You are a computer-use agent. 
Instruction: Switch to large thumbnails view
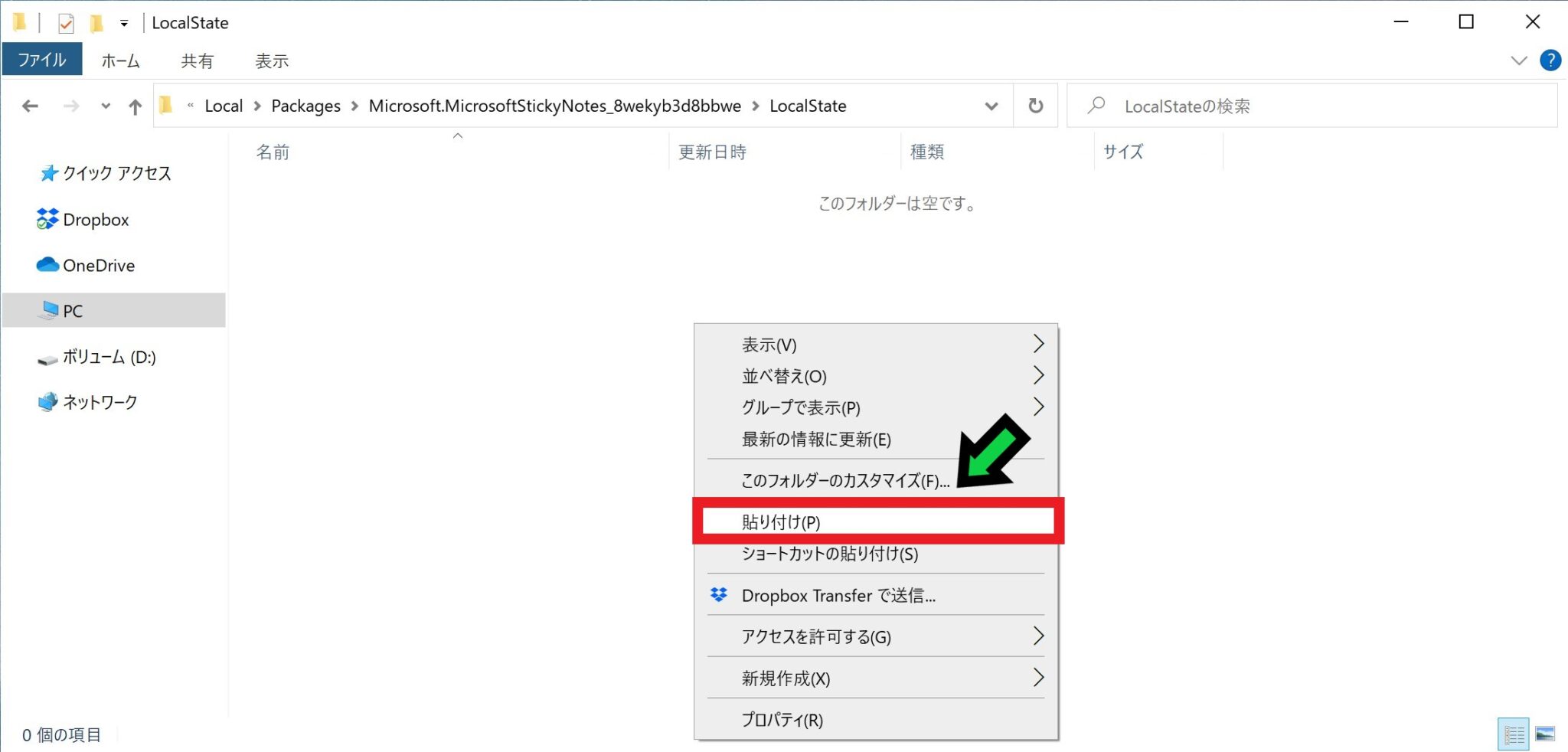[1545, 734]
